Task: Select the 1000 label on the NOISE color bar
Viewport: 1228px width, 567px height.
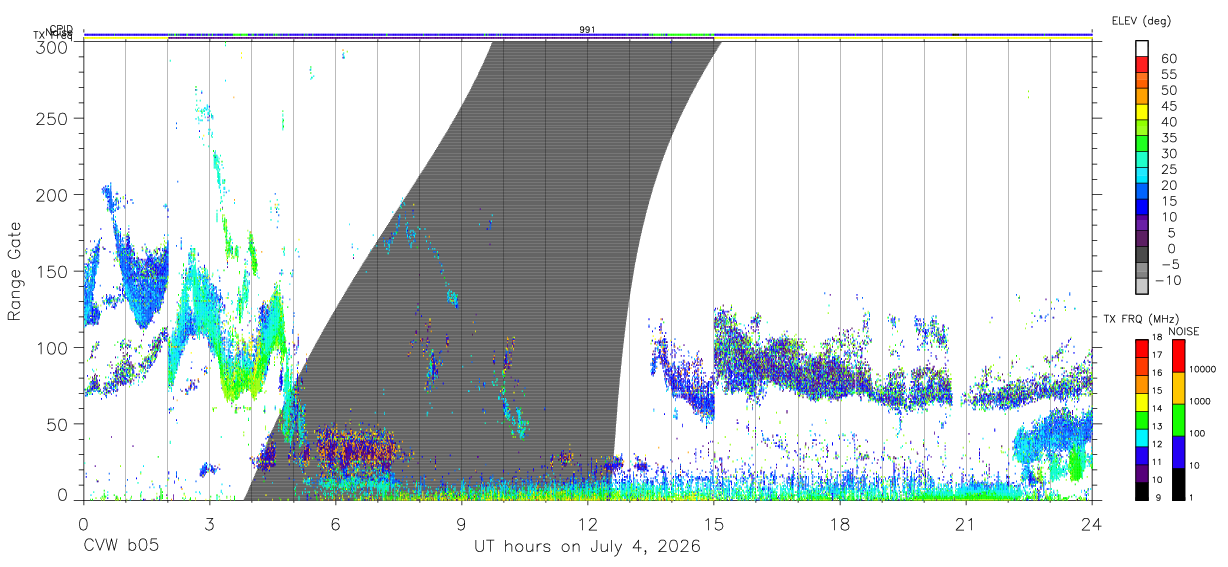Action: 1202,402
